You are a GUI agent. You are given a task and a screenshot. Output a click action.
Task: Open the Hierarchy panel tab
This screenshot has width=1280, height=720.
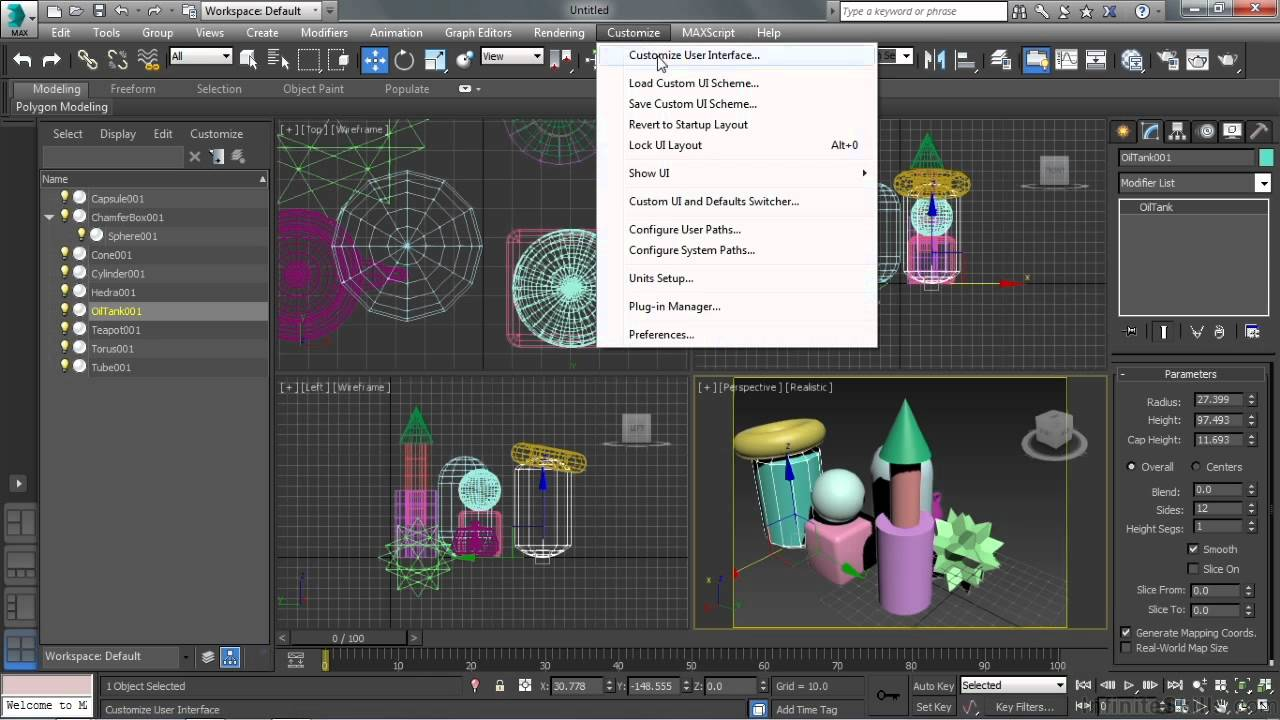pos(1177,132)
